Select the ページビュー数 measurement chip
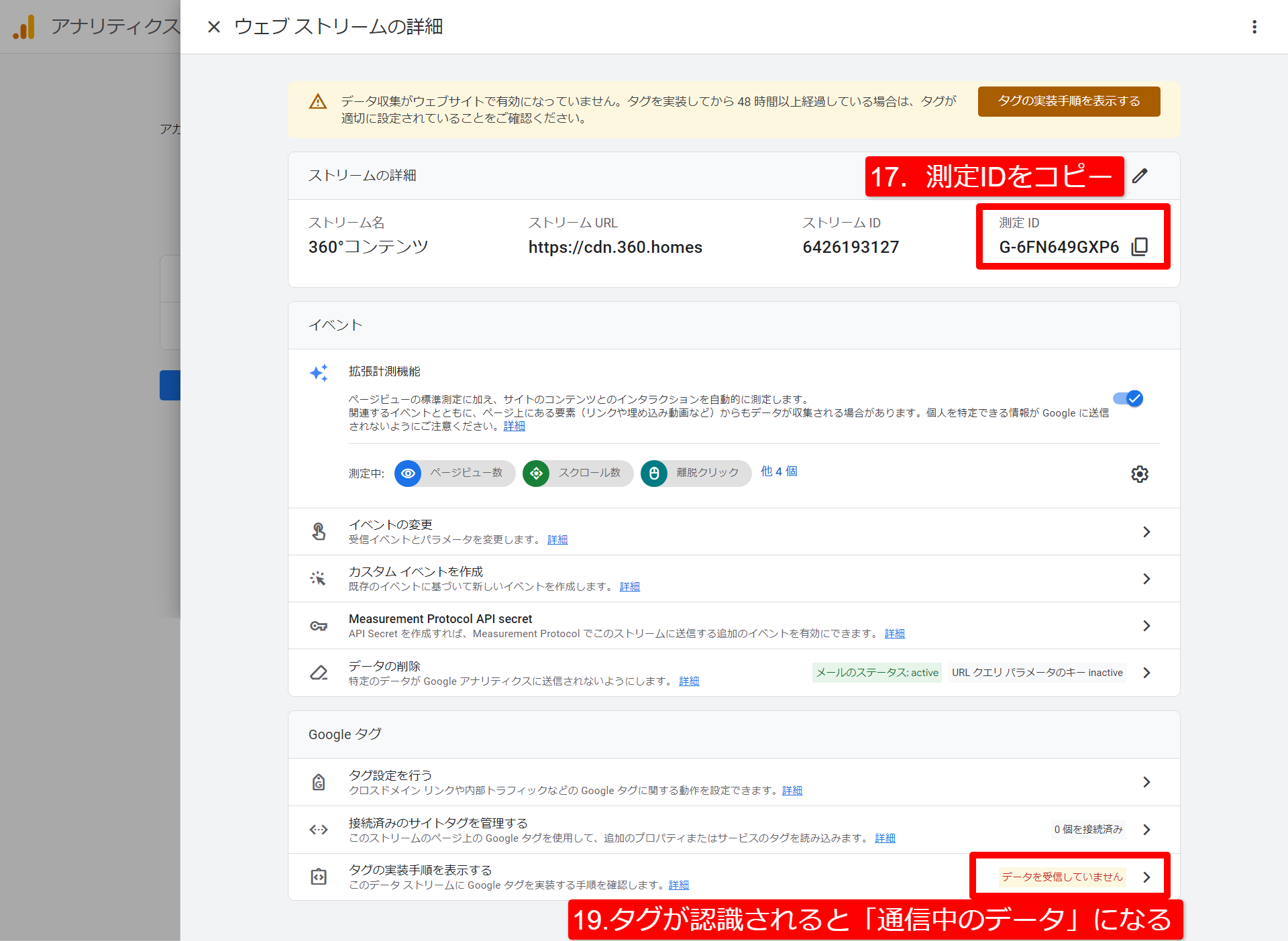The image size is (1288, 941). point(455,473)
